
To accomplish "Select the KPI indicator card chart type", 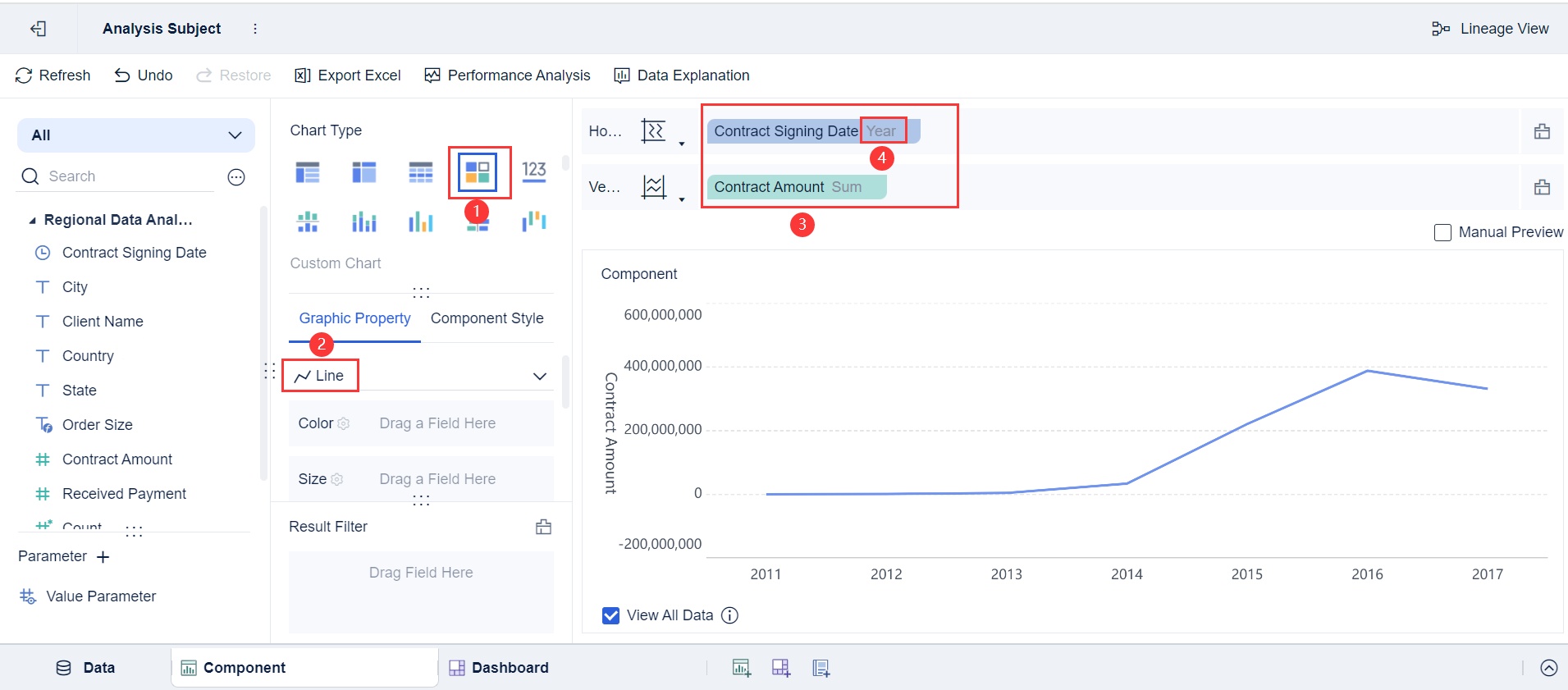I will coord(533,171).
